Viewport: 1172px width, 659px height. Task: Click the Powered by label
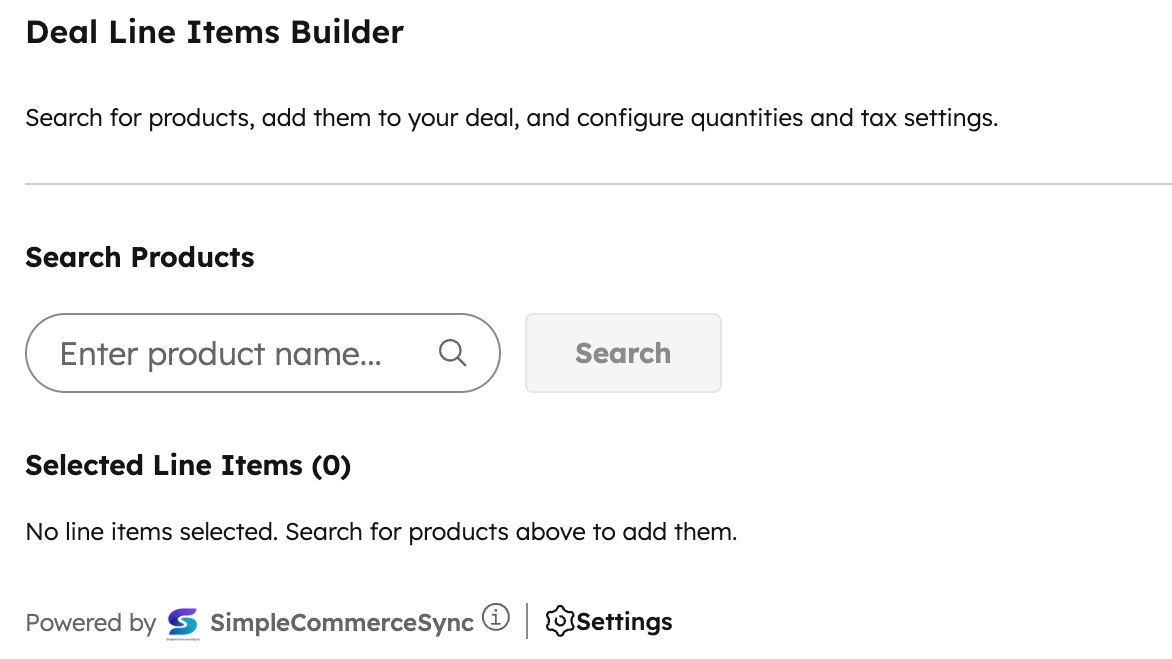(x=91, y=623)
